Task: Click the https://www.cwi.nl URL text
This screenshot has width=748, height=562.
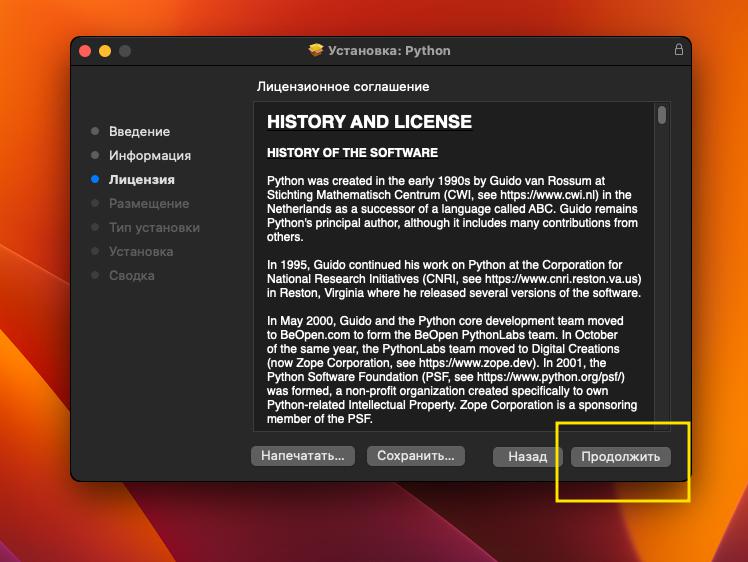Action: point(548,195)
